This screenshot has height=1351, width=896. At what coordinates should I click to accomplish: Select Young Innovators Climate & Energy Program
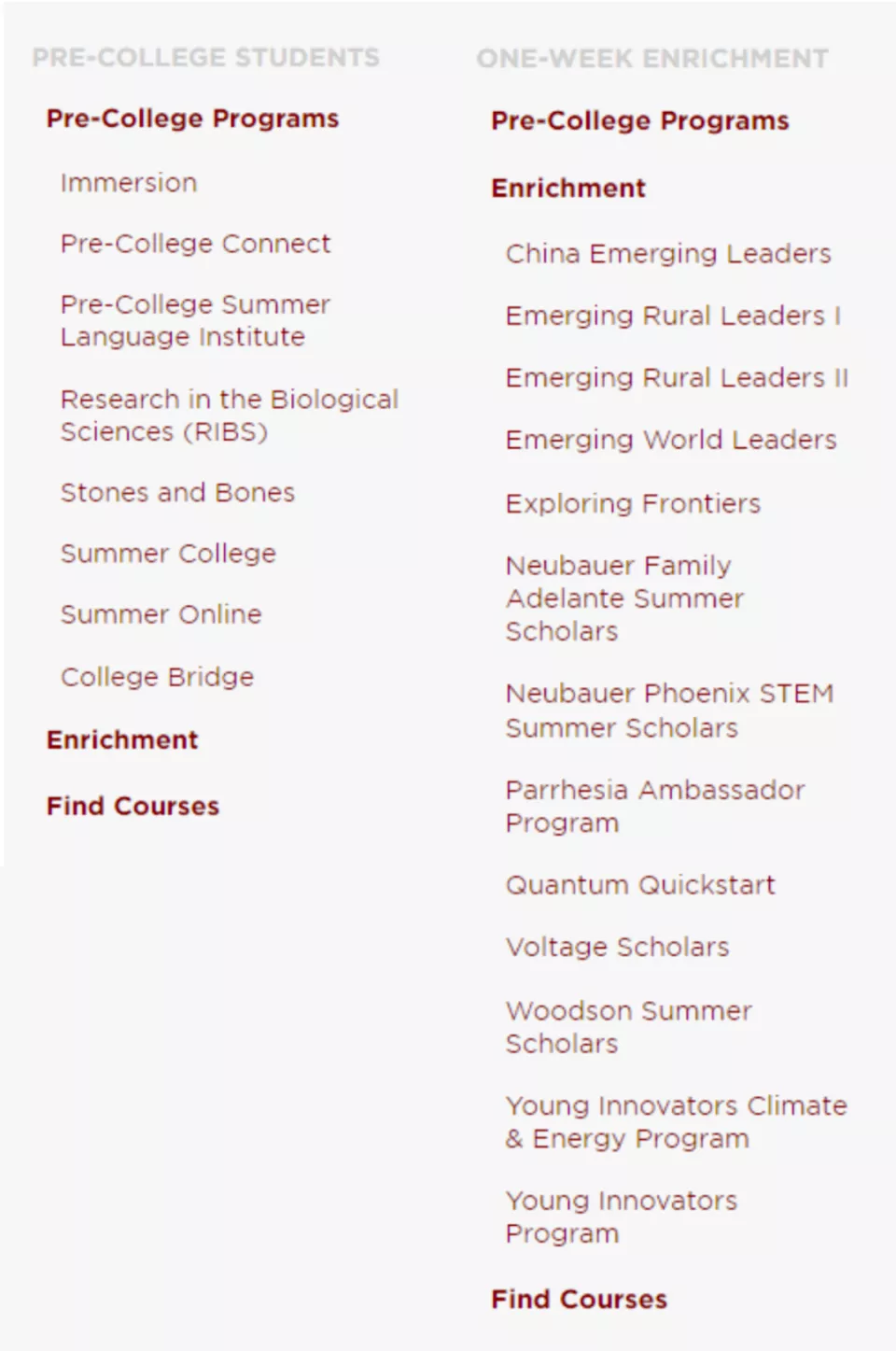coord(676,1122)
